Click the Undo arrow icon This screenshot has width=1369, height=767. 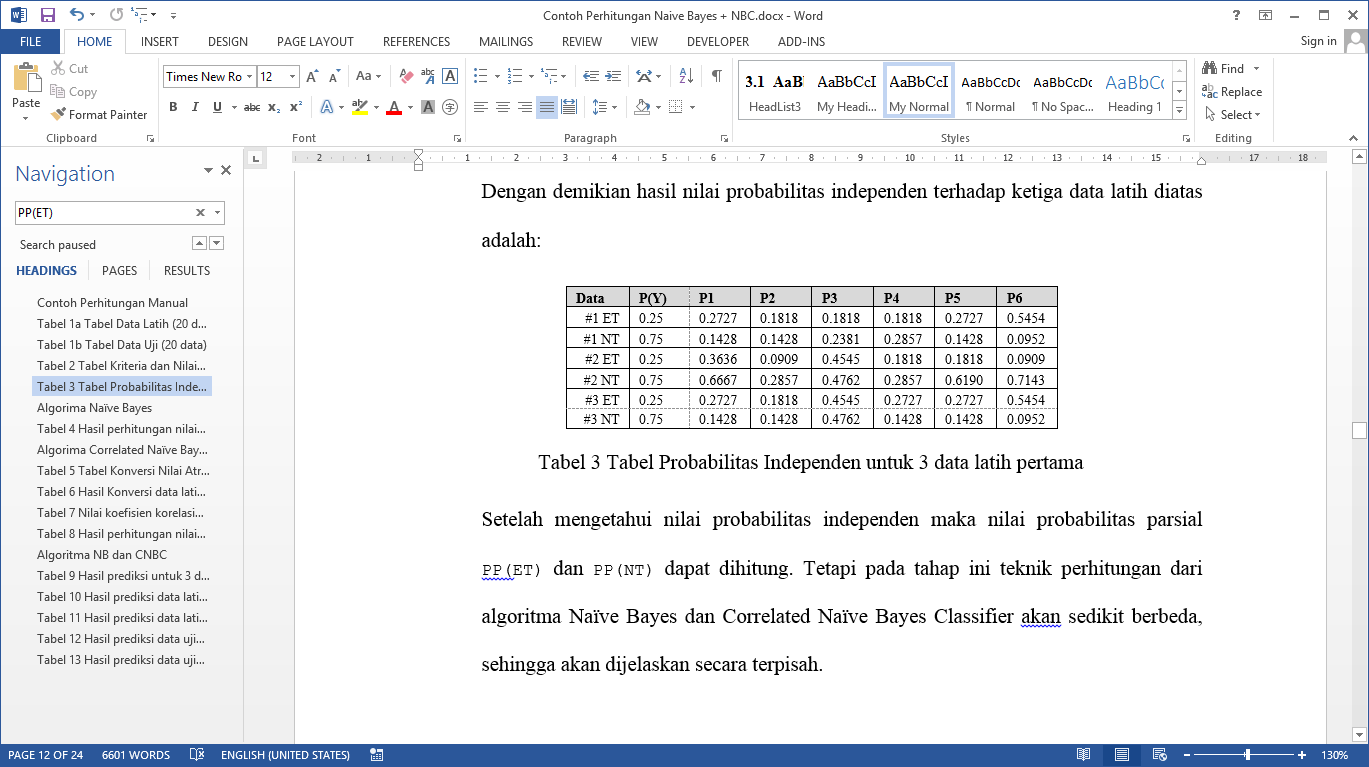tap(77, 15)
